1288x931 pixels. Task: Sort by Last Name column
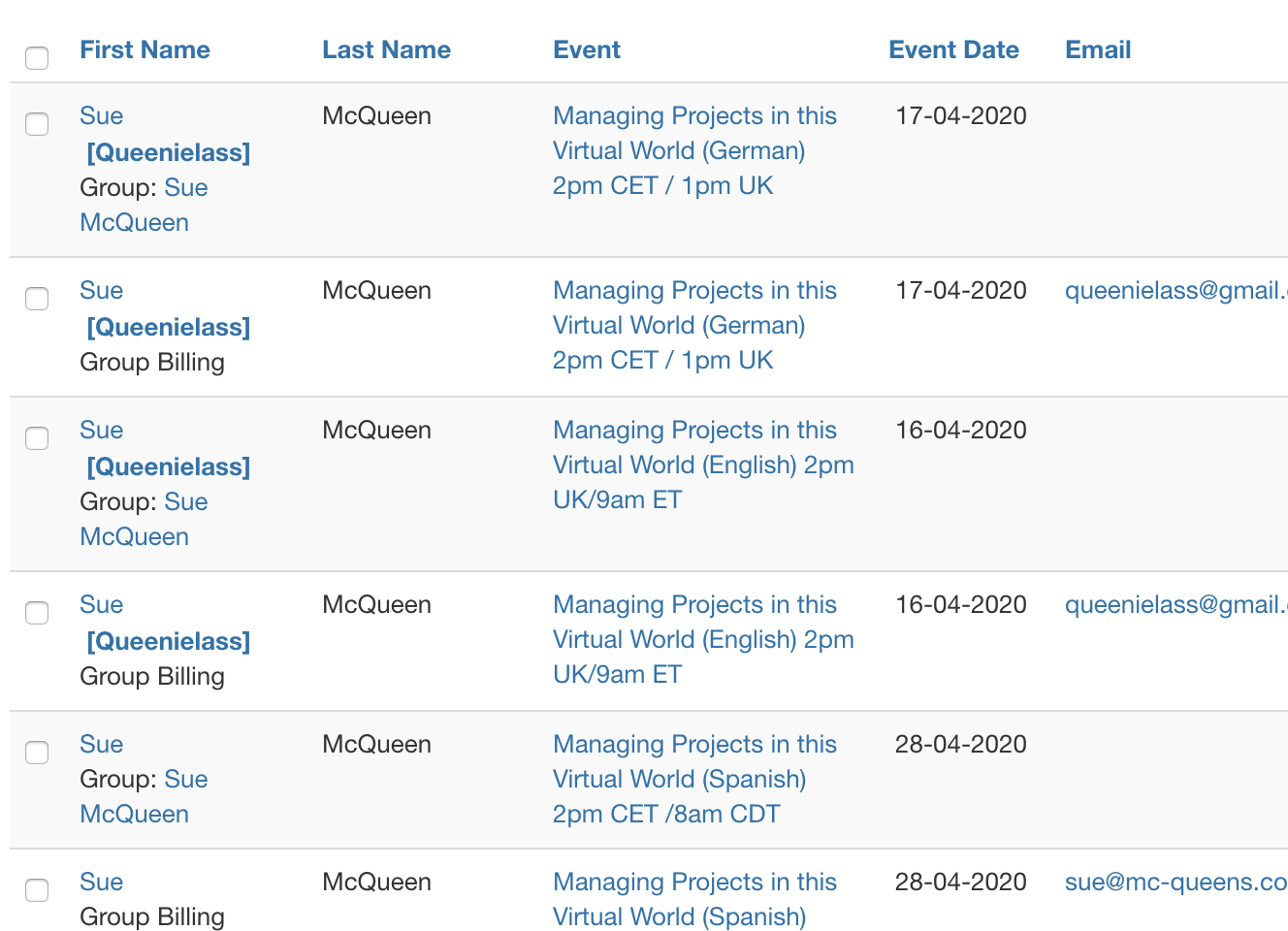[386, 50]
